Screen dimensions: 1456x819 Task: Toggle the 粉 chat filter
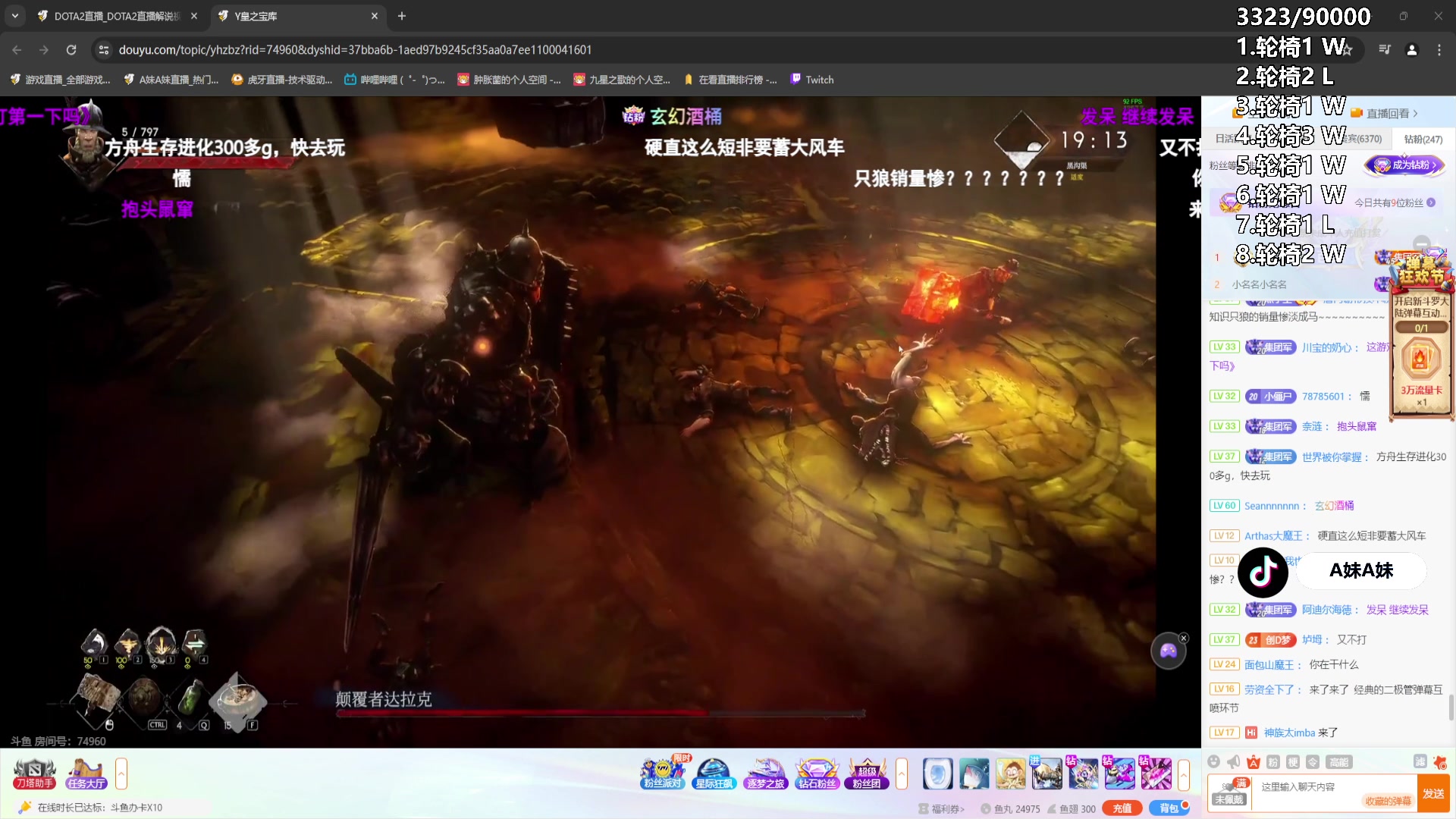[x=1273, y=763]
